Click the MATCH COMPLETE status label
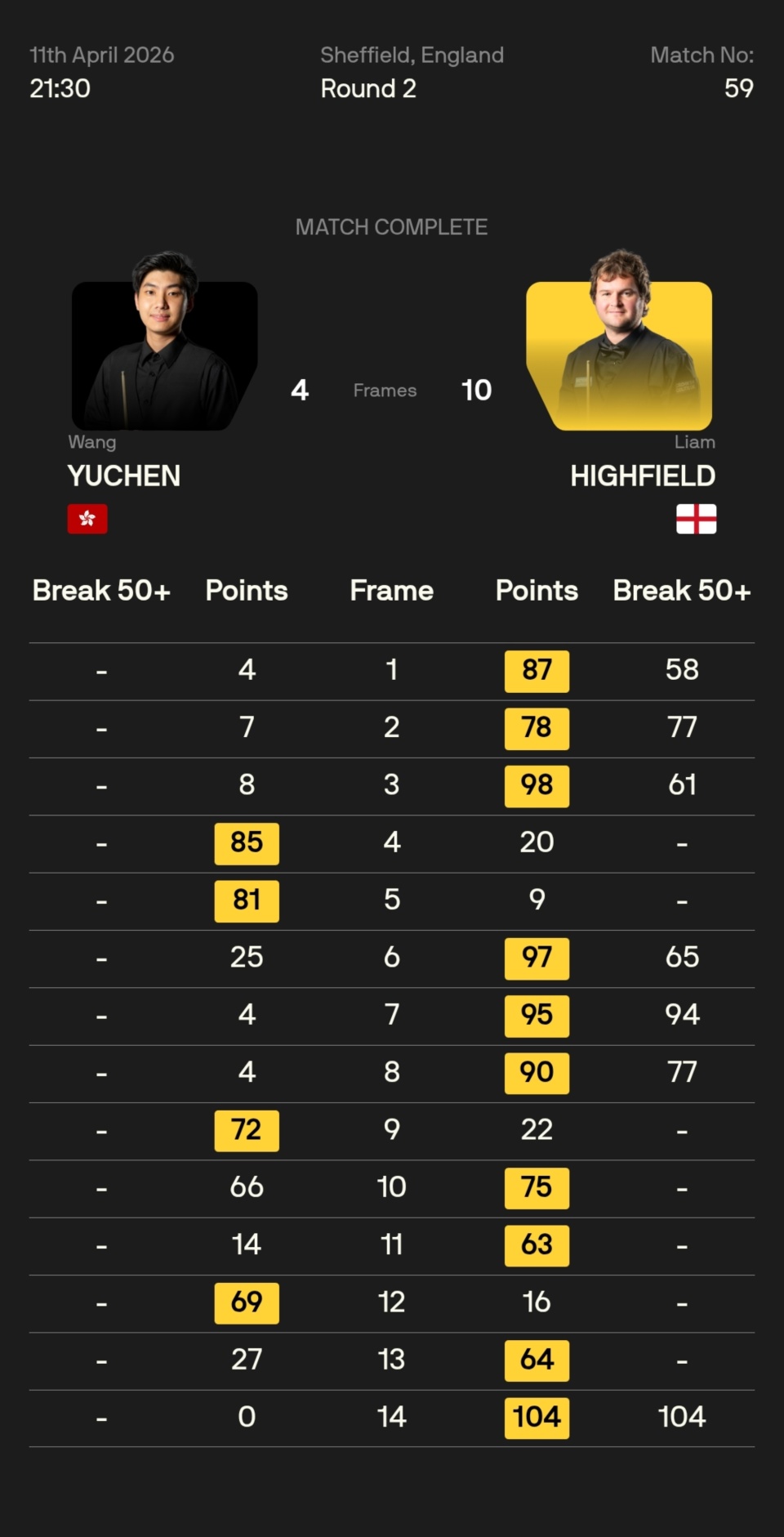The height and width of the screenshot is (1537, 784). 391,227
